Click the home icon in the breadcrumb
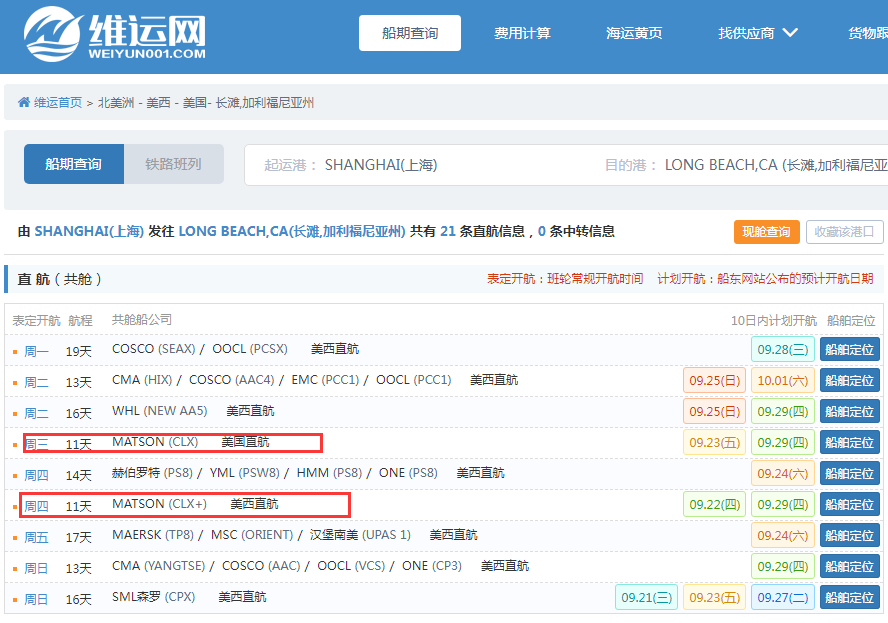This screenshot has height=623, width=888. (24, 101)
